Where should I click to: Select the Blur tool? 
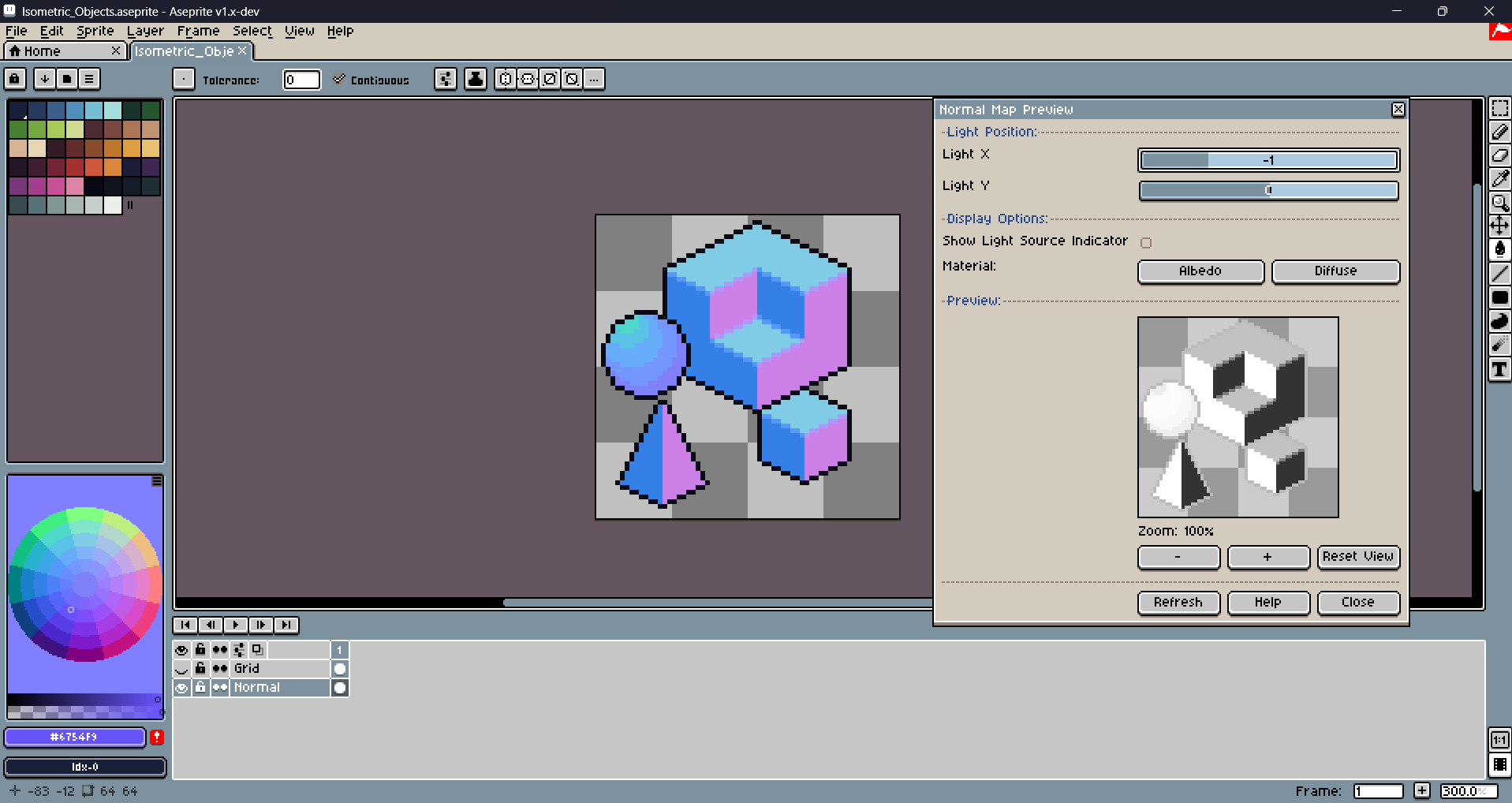pos(1499,345)
